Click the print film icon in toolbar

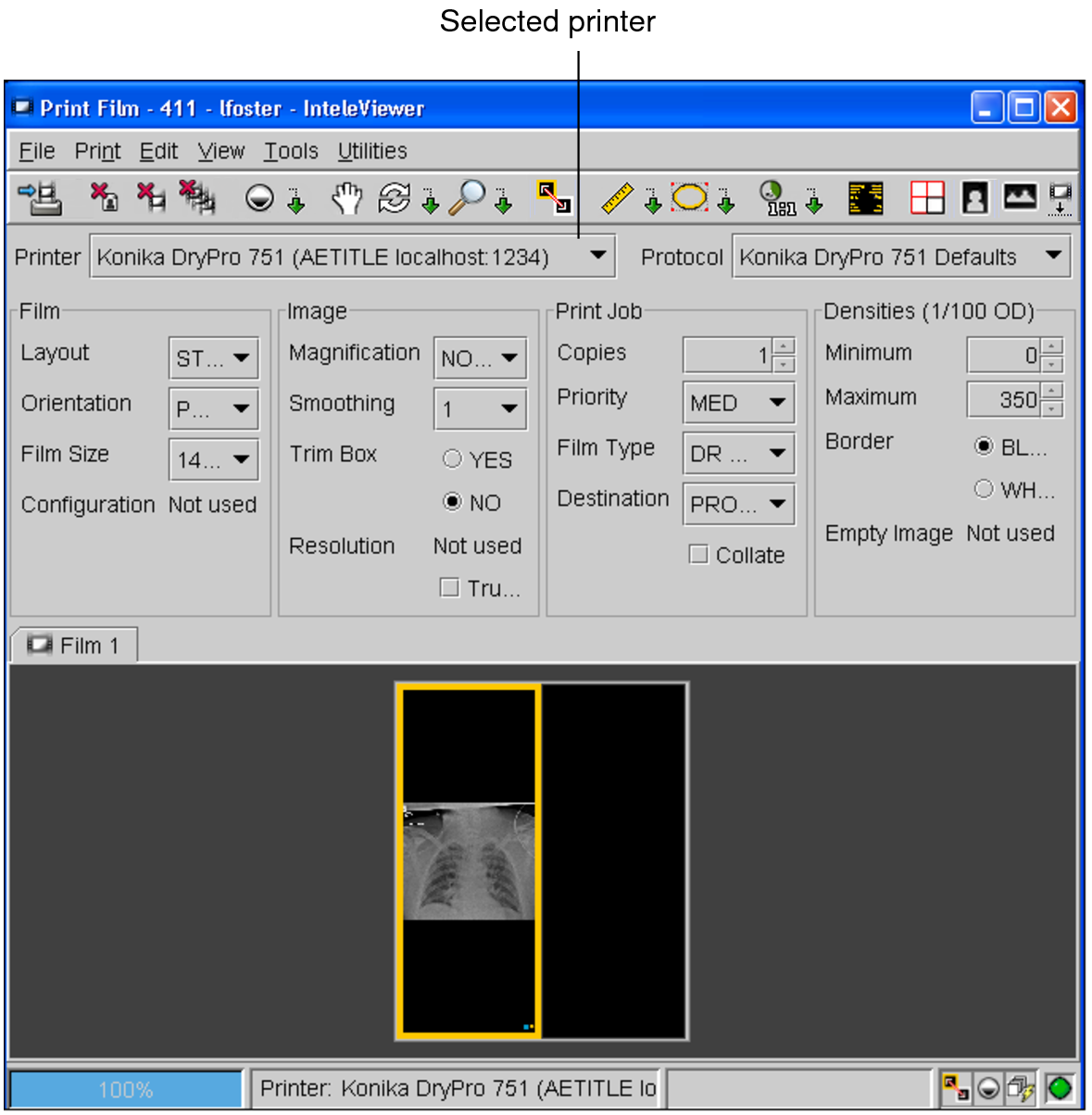(40, 198)
